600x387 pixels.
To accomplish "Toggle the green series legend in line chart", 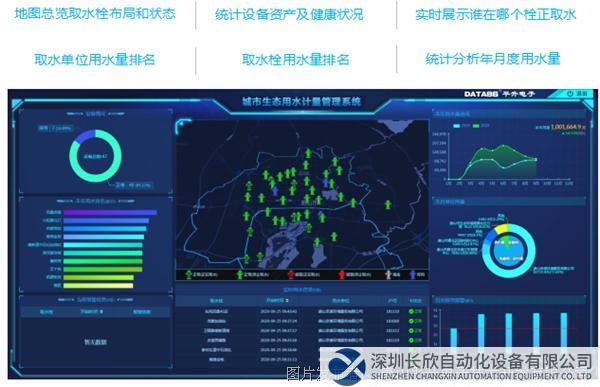I will tap(476, 126).
